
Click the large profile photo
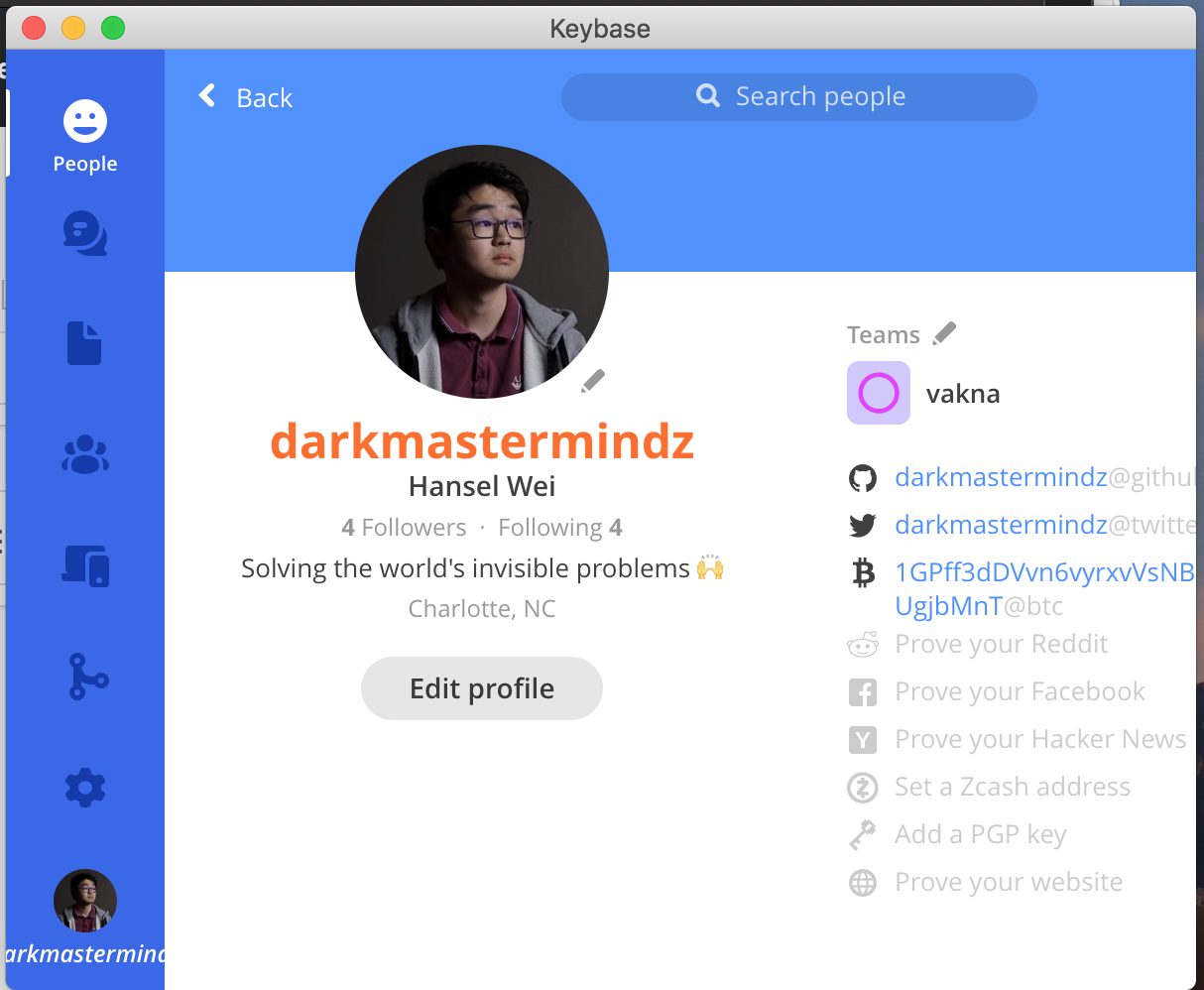click(482, 272)
